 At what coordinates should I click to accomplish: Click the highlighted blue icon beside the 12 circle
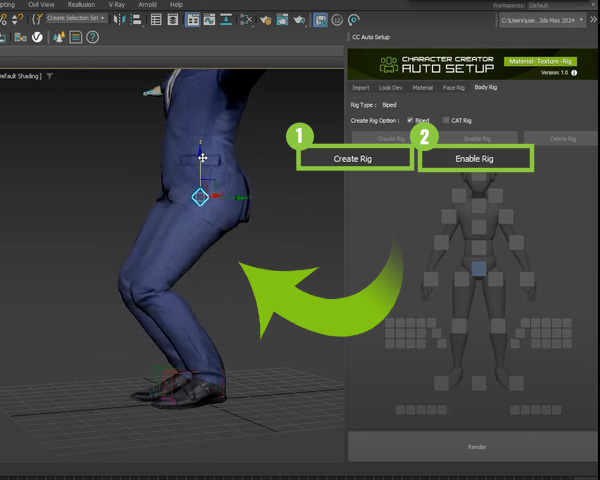[x=320, y=20]
